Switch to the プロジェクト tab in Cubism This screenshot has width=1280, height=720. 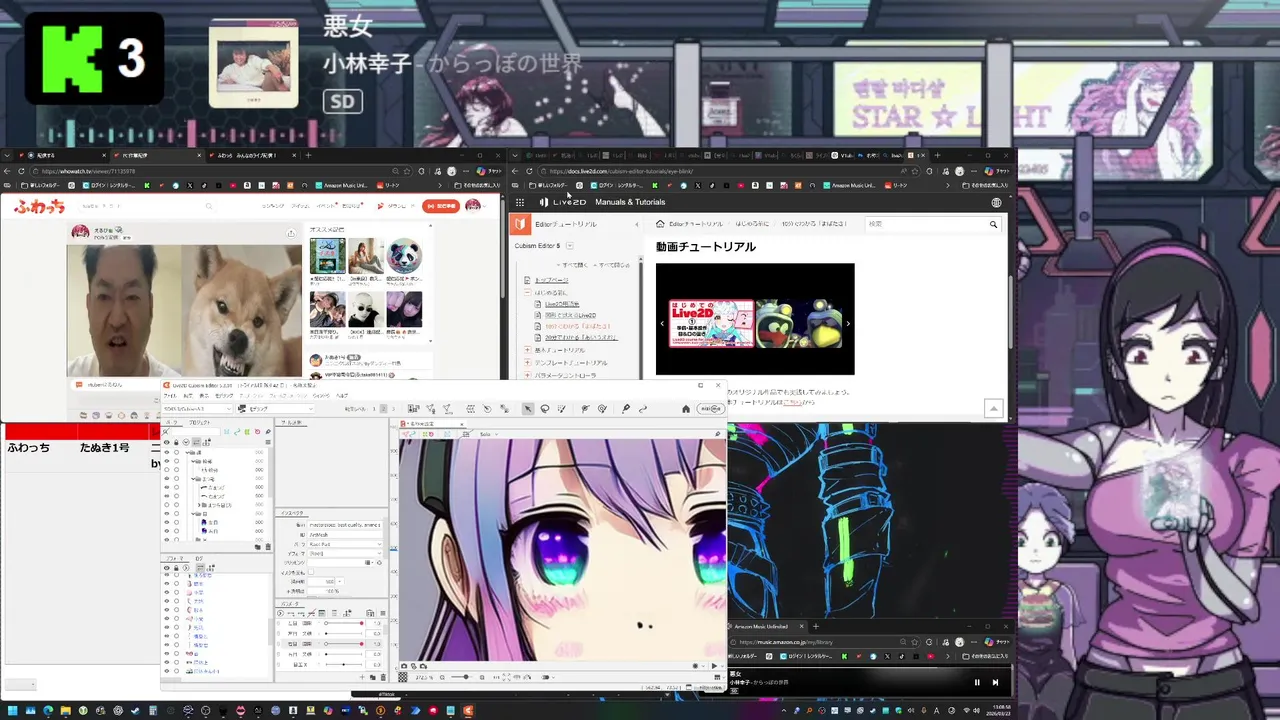pos(200,423)
